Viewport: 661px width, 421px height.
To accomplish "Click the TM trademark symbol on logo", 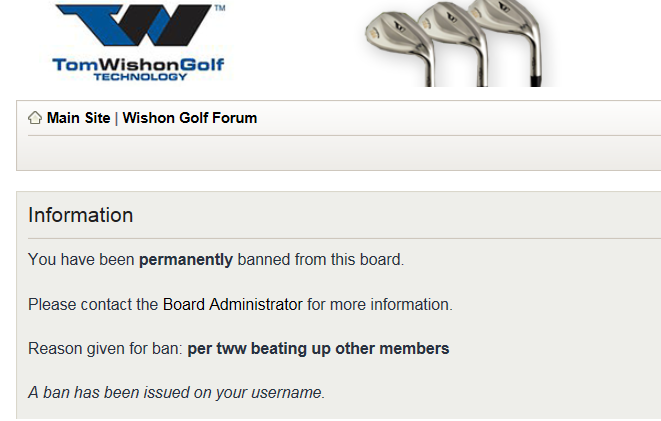I will (x=220, y=7).
